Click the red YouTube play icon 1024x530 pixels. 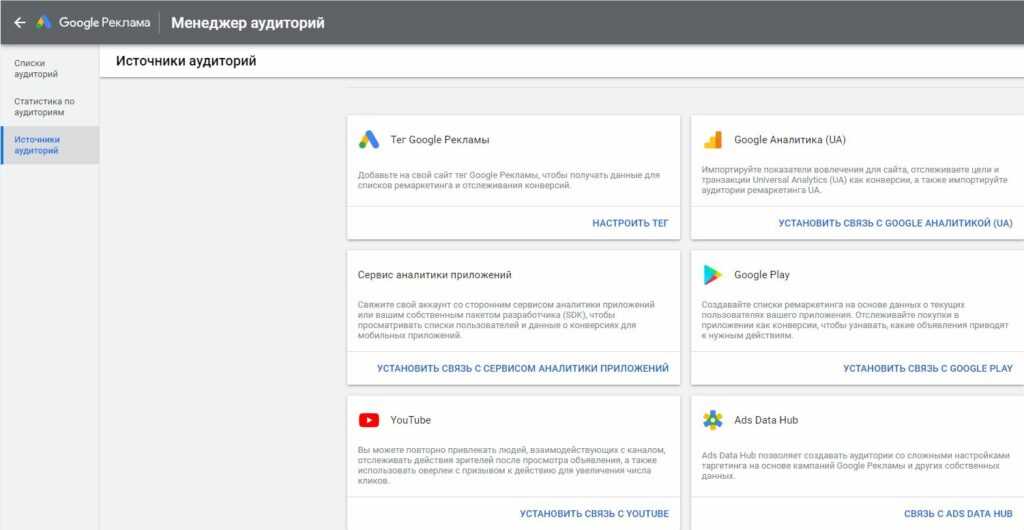pyautogui.click(x=369, y=420)
